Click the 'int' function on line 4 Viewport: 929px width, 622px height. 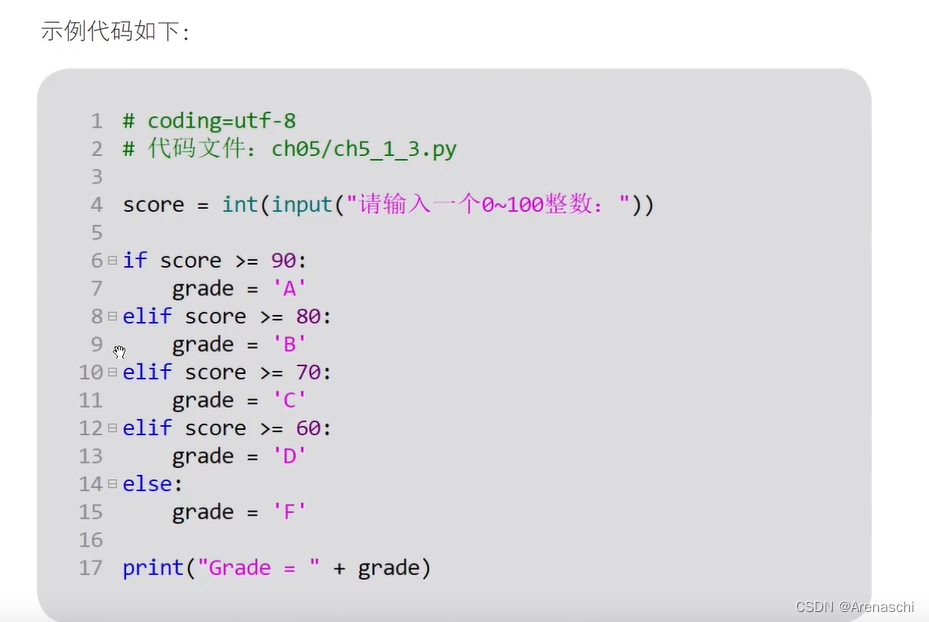point(239,205)
